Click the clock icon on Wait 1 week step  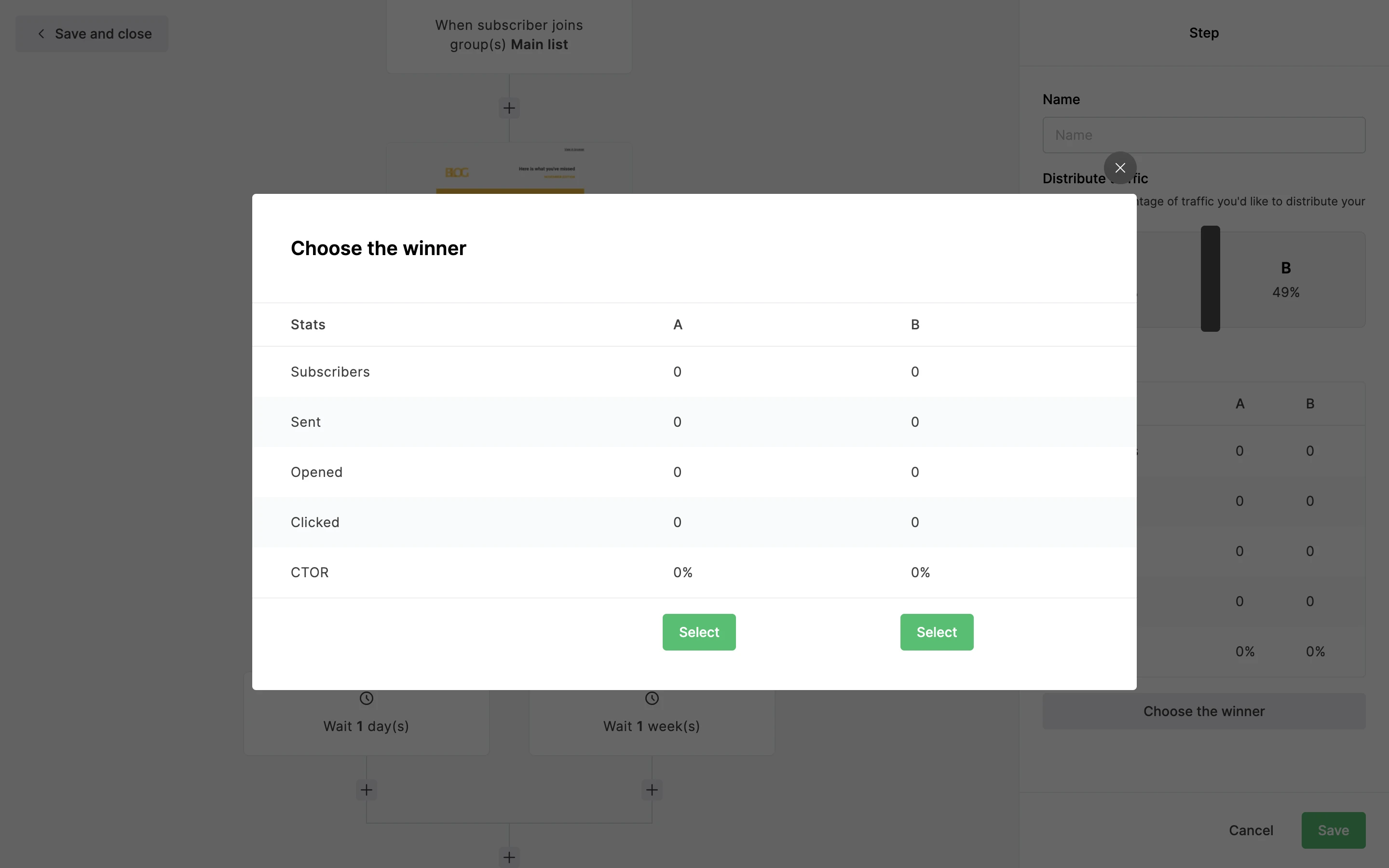[x=652, y=699]
